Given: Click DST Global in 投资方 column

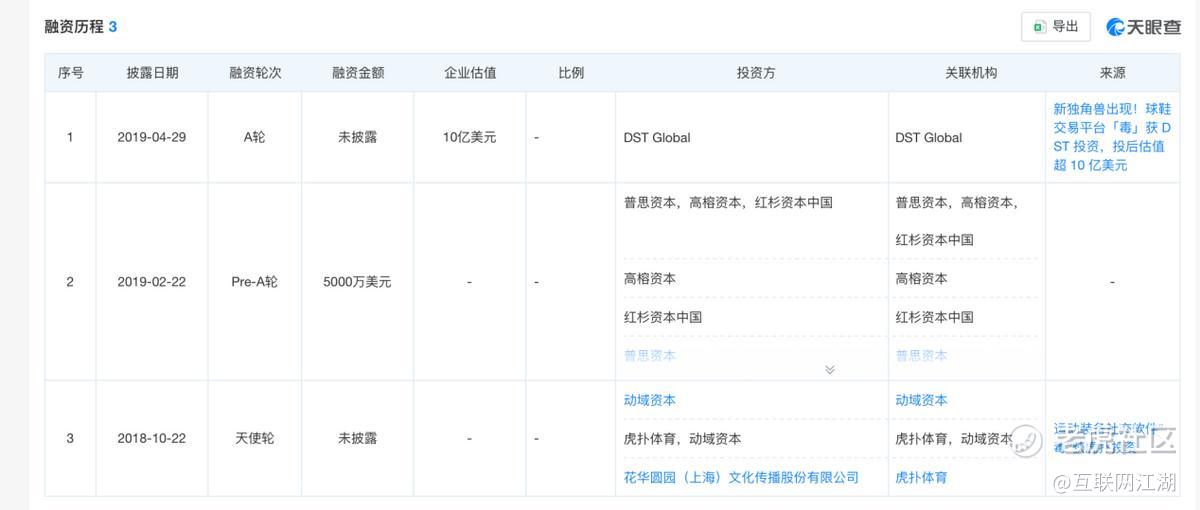Looking at the screenshot, I should (x=657, y=137).
